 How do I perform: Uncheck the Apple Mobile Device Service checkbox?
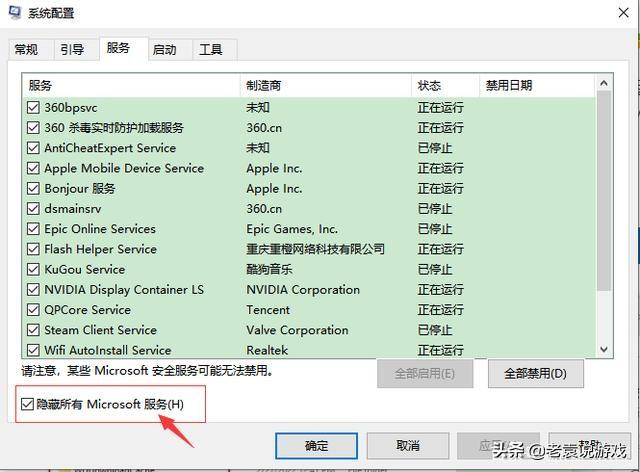(33, 168)
